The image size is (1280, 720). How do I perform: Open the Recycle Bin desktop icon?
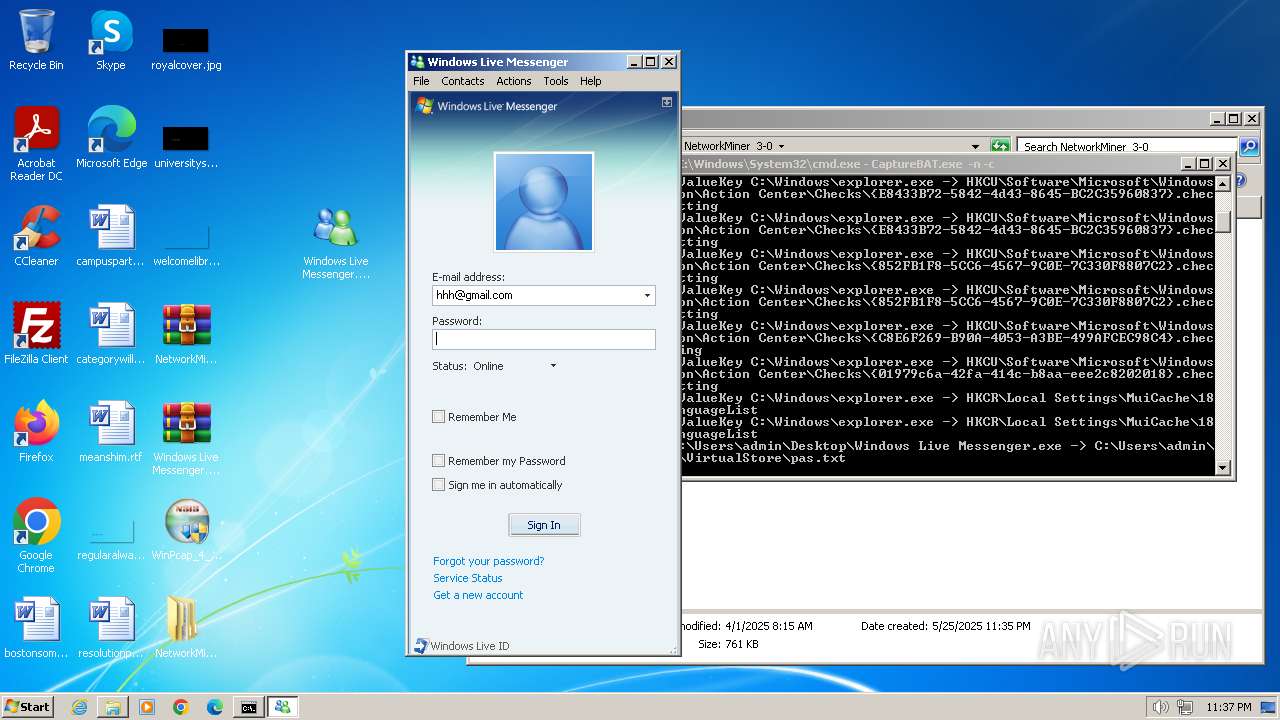pos(36,40)
